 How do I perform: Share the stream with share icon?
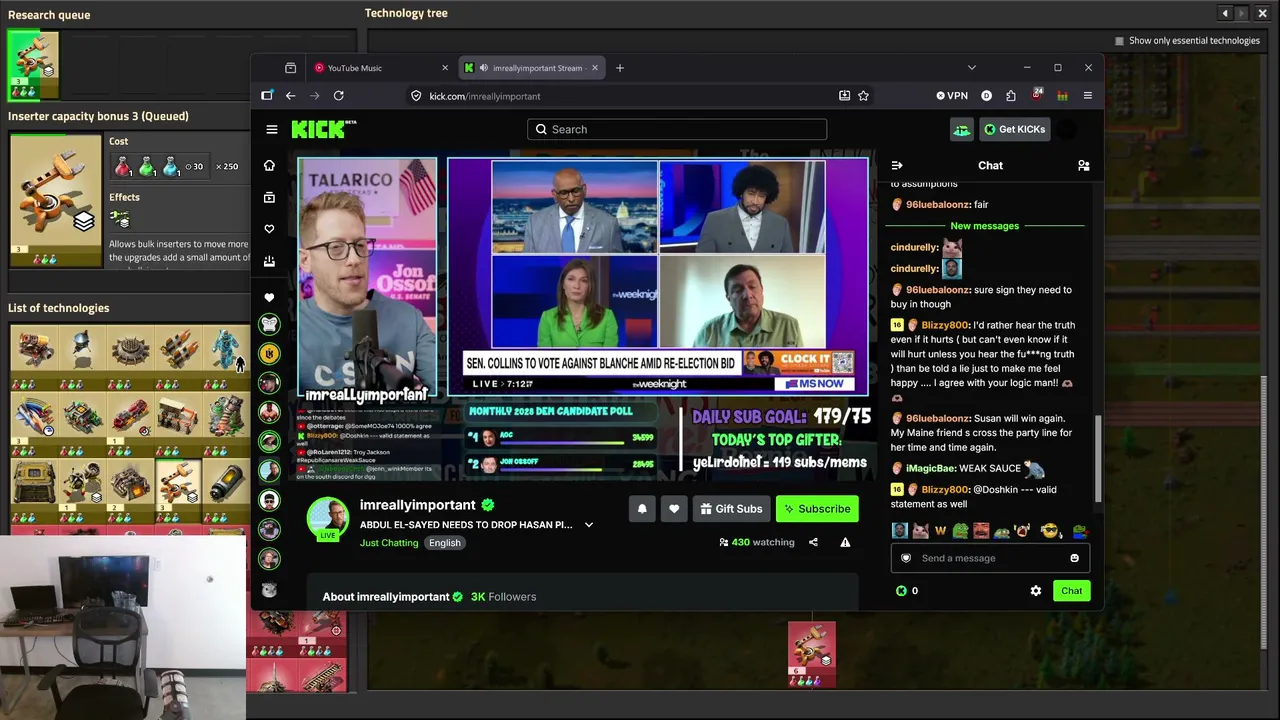(x=813, y=542)
